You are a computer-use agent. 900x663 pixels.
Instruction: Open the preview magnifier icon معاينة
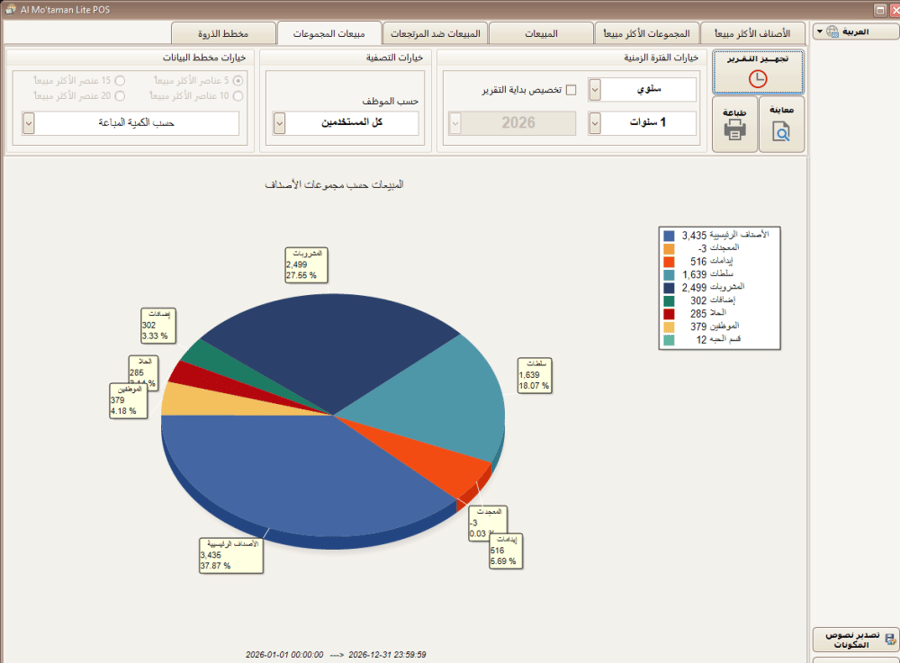[781, 131]
